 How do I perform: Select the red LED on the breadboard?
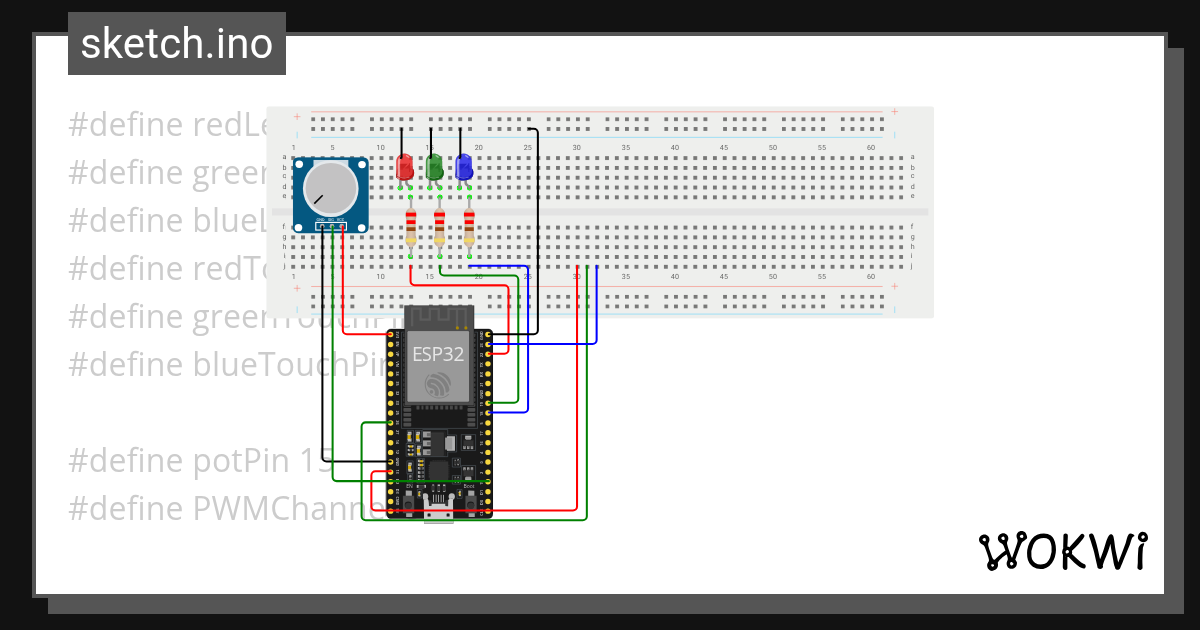404,167
